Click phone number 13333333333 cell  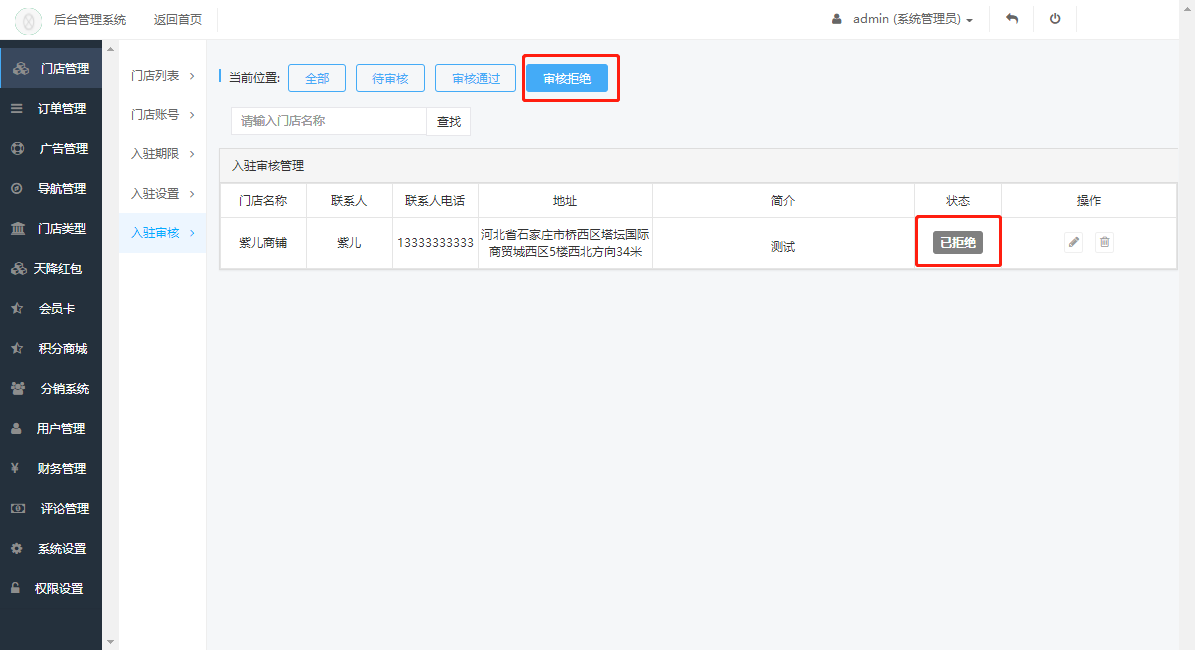(x=435, y=243)
